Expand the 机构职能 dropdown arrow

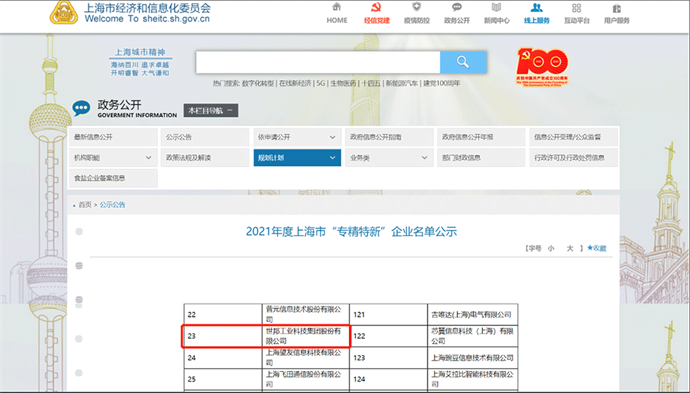(148, 158)
